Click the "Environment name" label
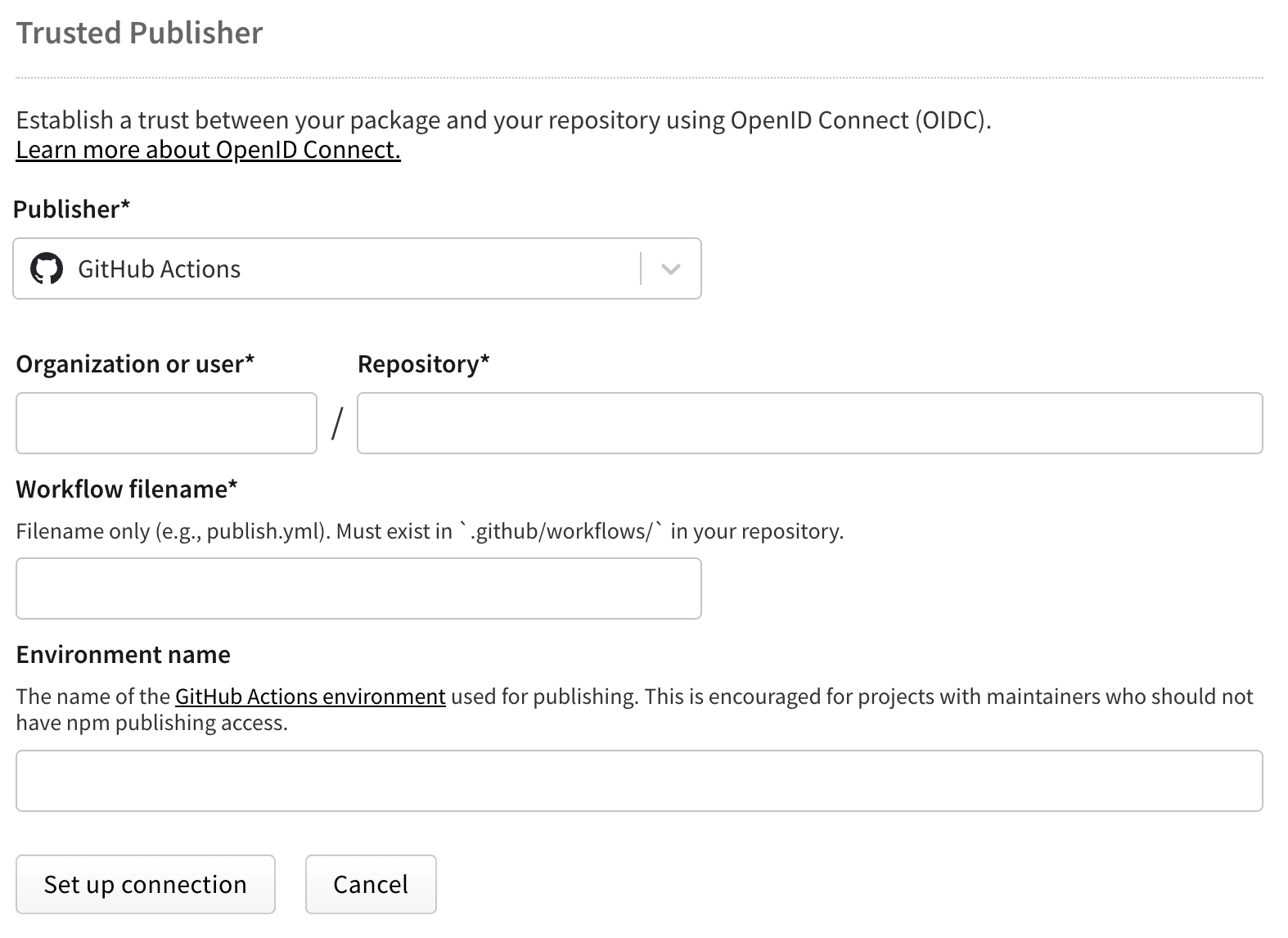1288x938 pixels. [x=123, y=654]
